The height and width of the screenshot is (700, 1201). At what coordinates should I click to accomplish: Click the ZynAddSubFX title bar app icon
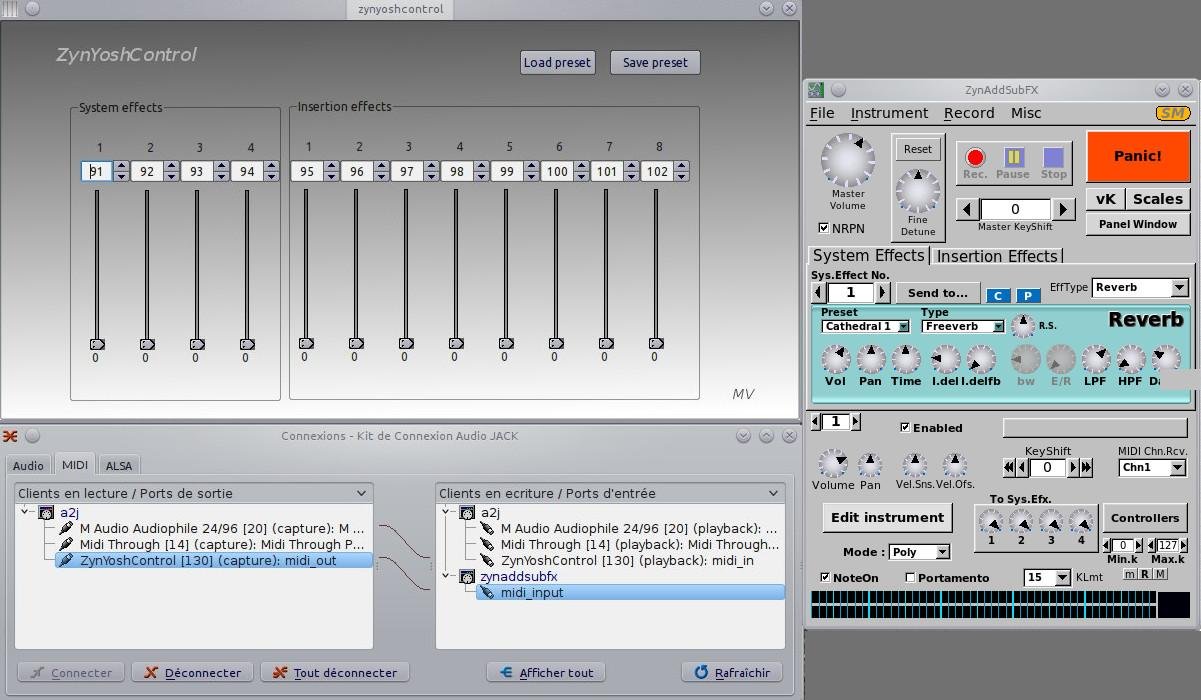[x=816, y=90]
